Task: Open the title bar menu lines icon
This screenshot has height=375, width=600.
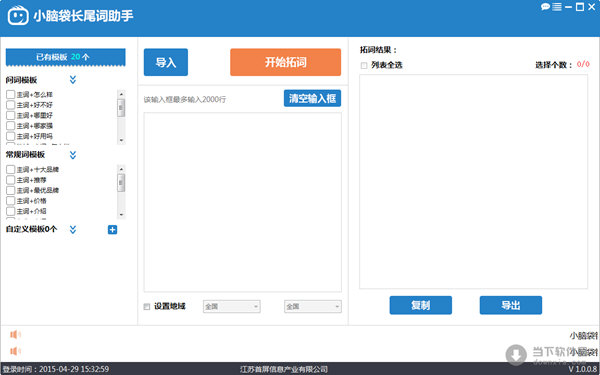Action: click(x=557, y=7)
